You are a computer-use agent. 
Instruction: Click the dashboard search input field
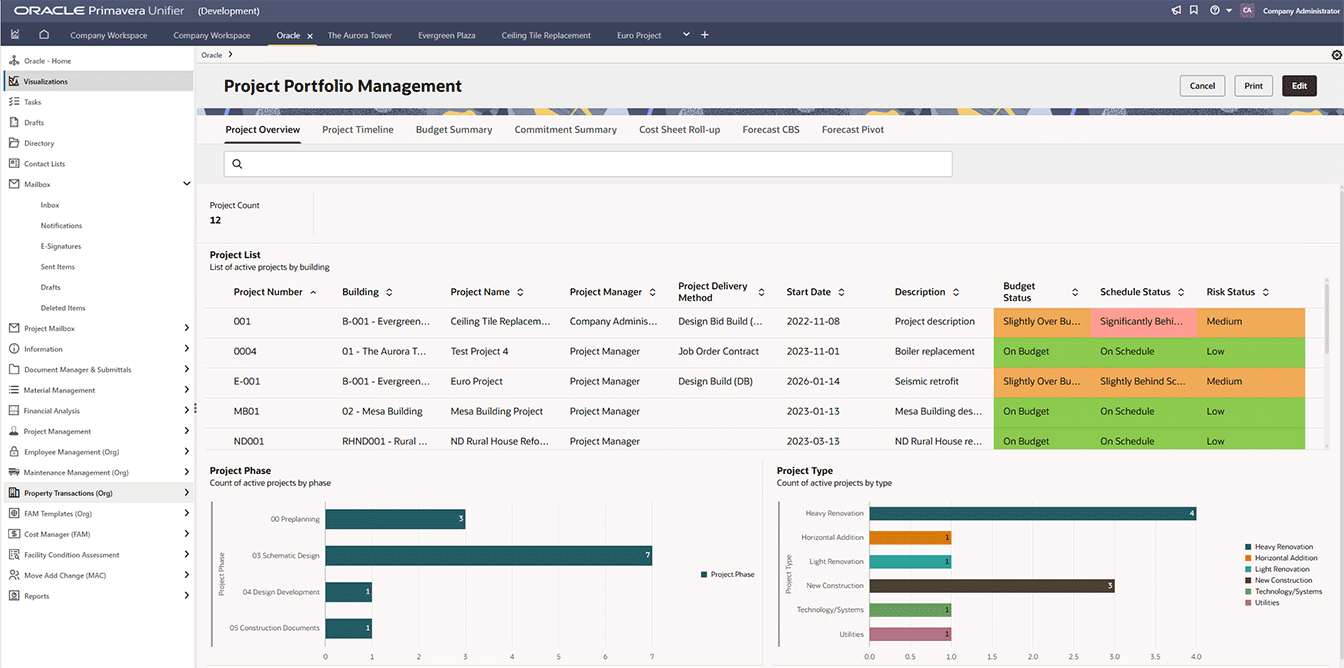588,164
